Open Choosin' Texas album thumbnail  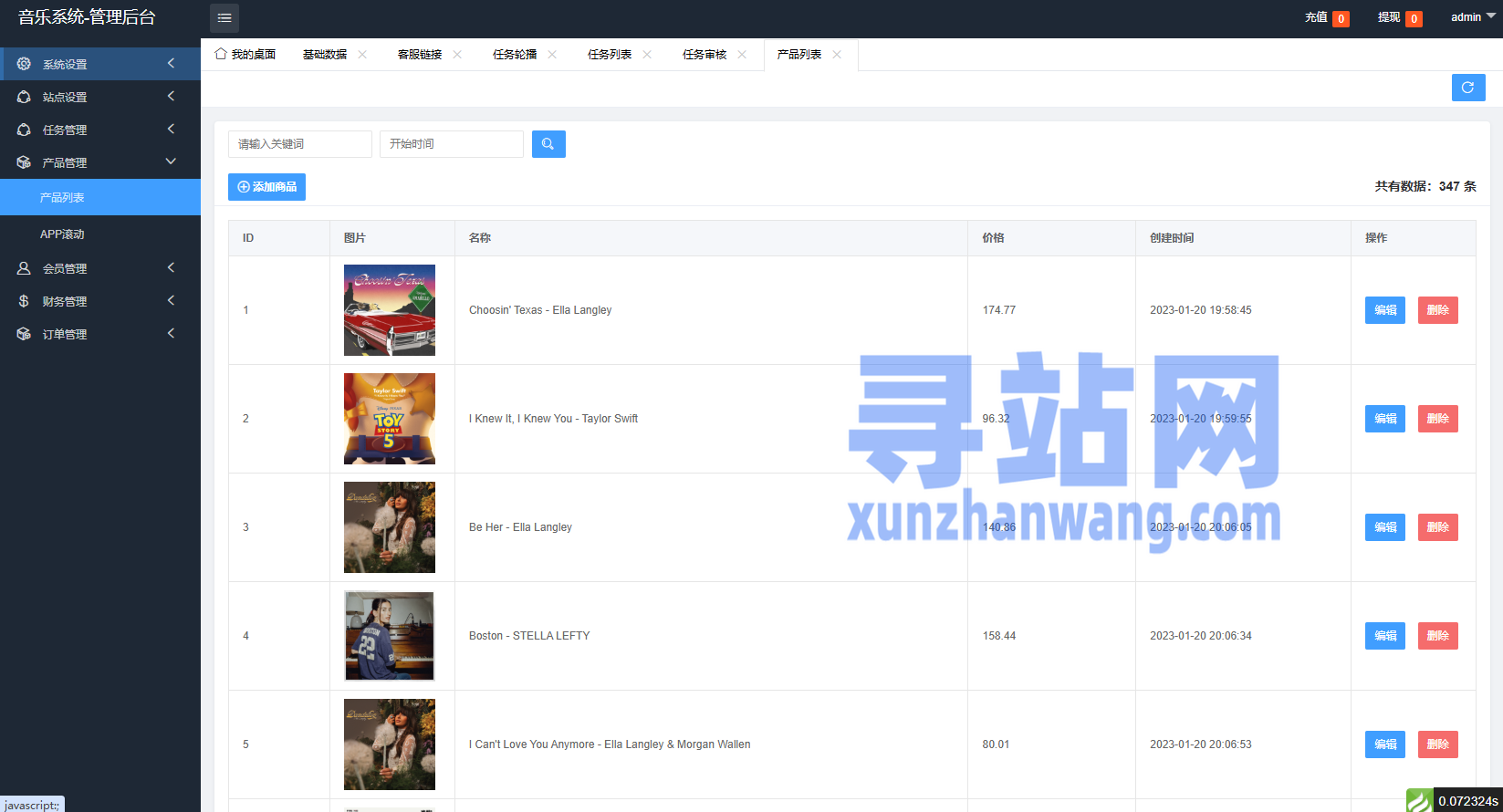[x=390, y=310]
